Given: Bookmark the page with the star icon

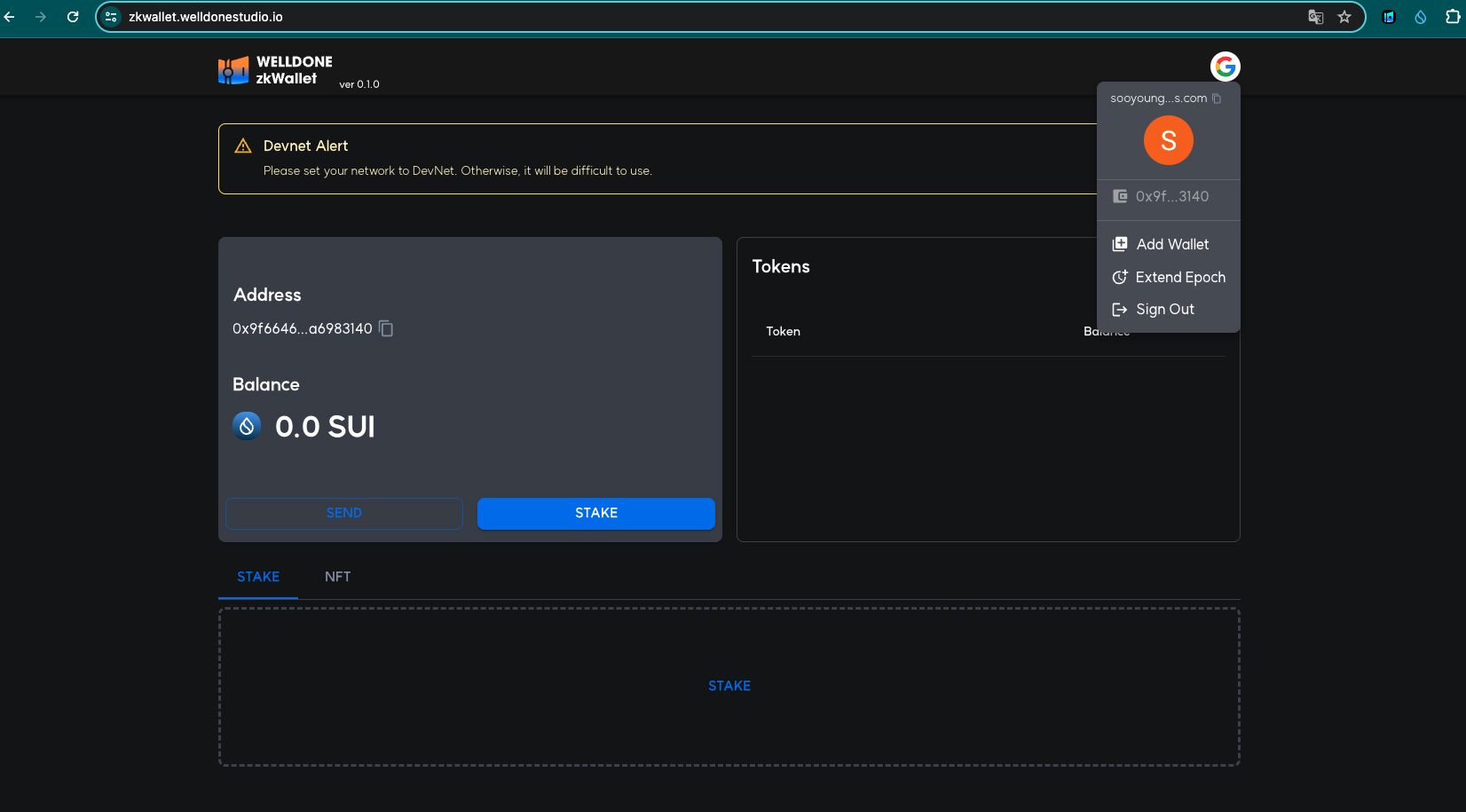Looking at the screenshot, I should [1344, 16].
